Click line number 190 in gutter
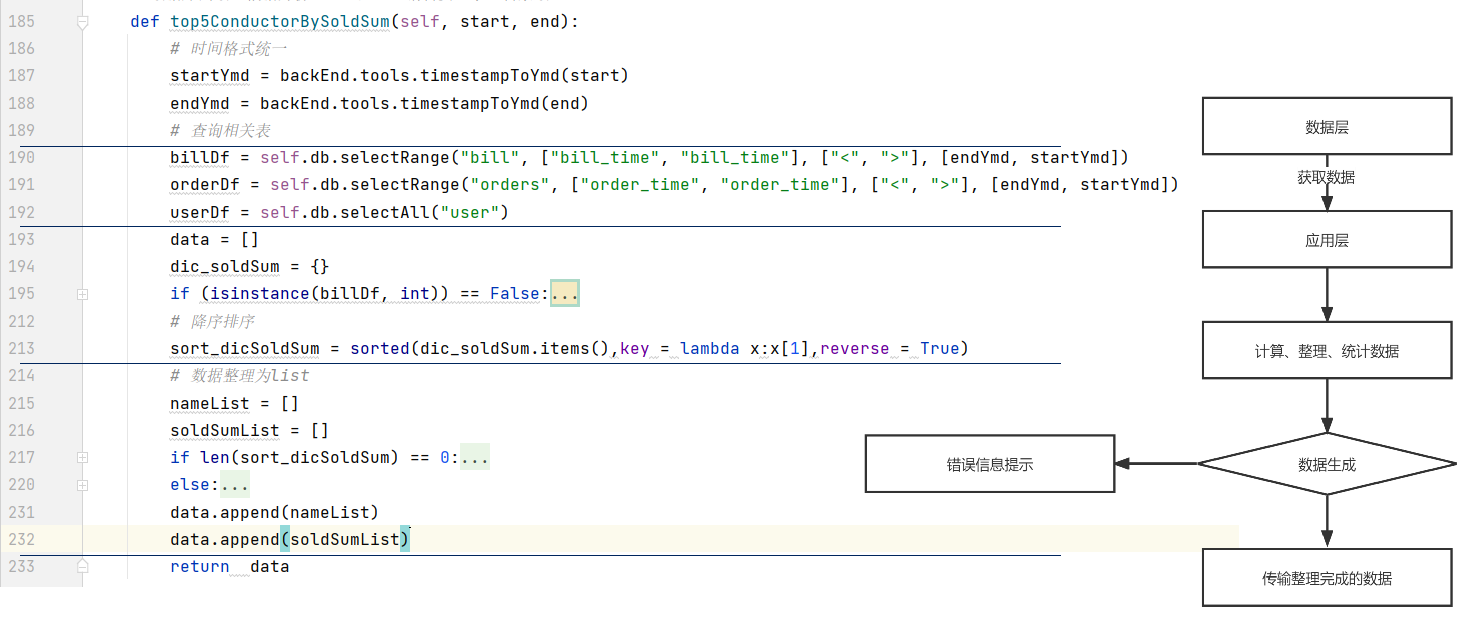The image size is (1484, 634). tap(20, 158)
